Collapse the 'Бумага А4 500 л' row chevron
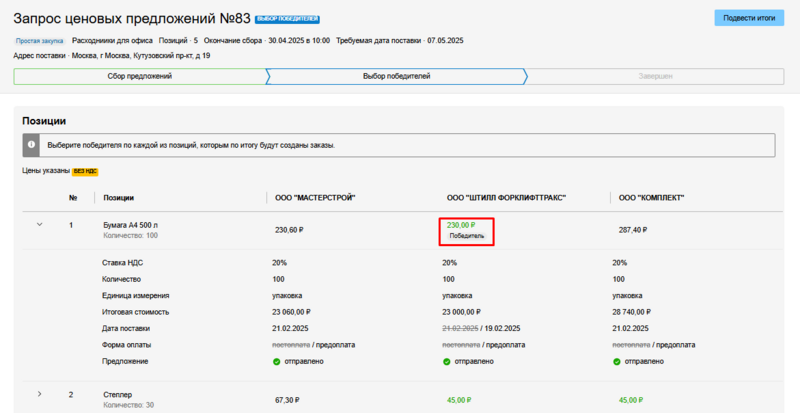This screenshot has width=800, height=413. point(40,225)
